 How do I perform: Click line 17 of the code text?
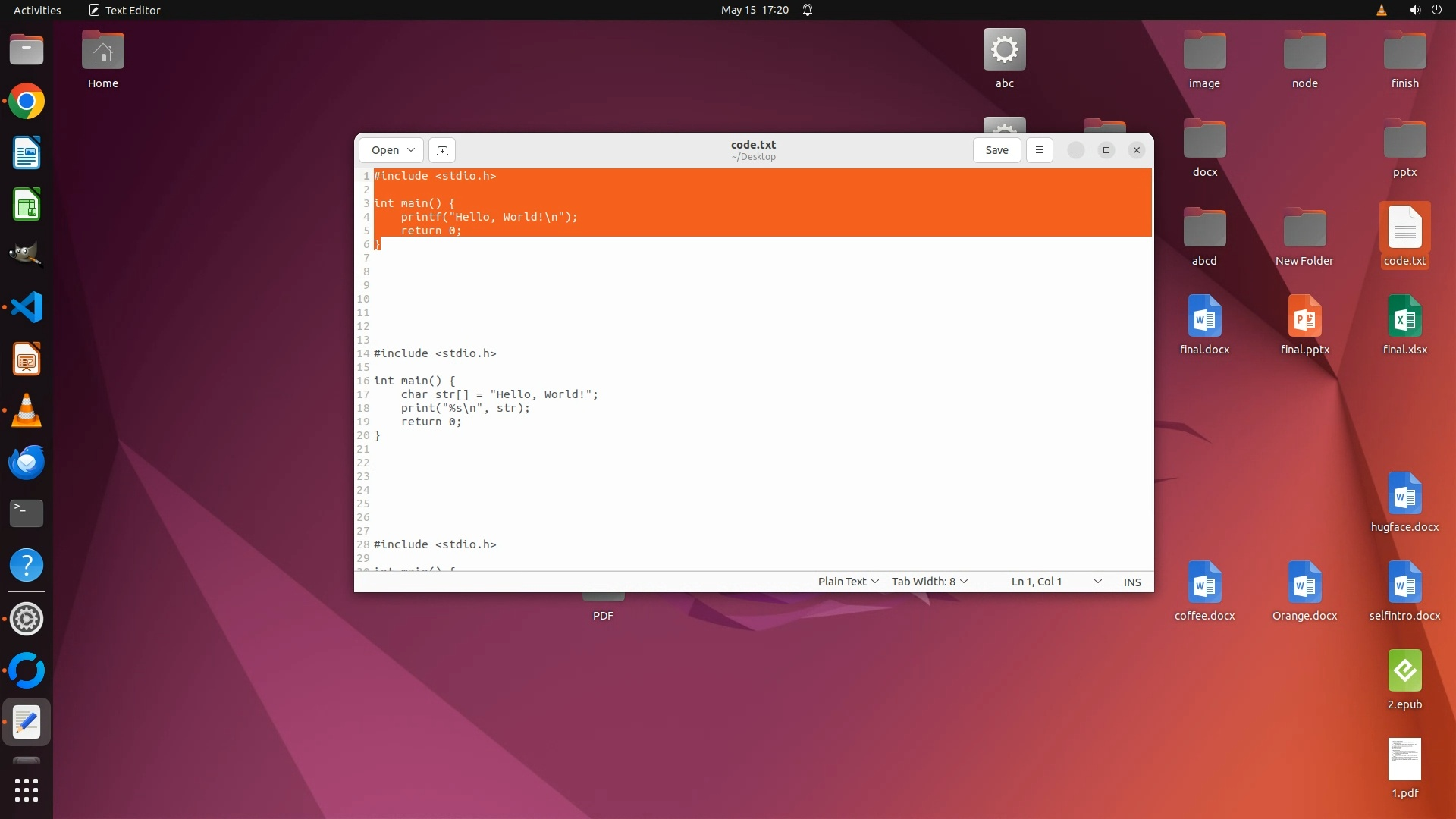pyautogui.click(x=500, y=394)
